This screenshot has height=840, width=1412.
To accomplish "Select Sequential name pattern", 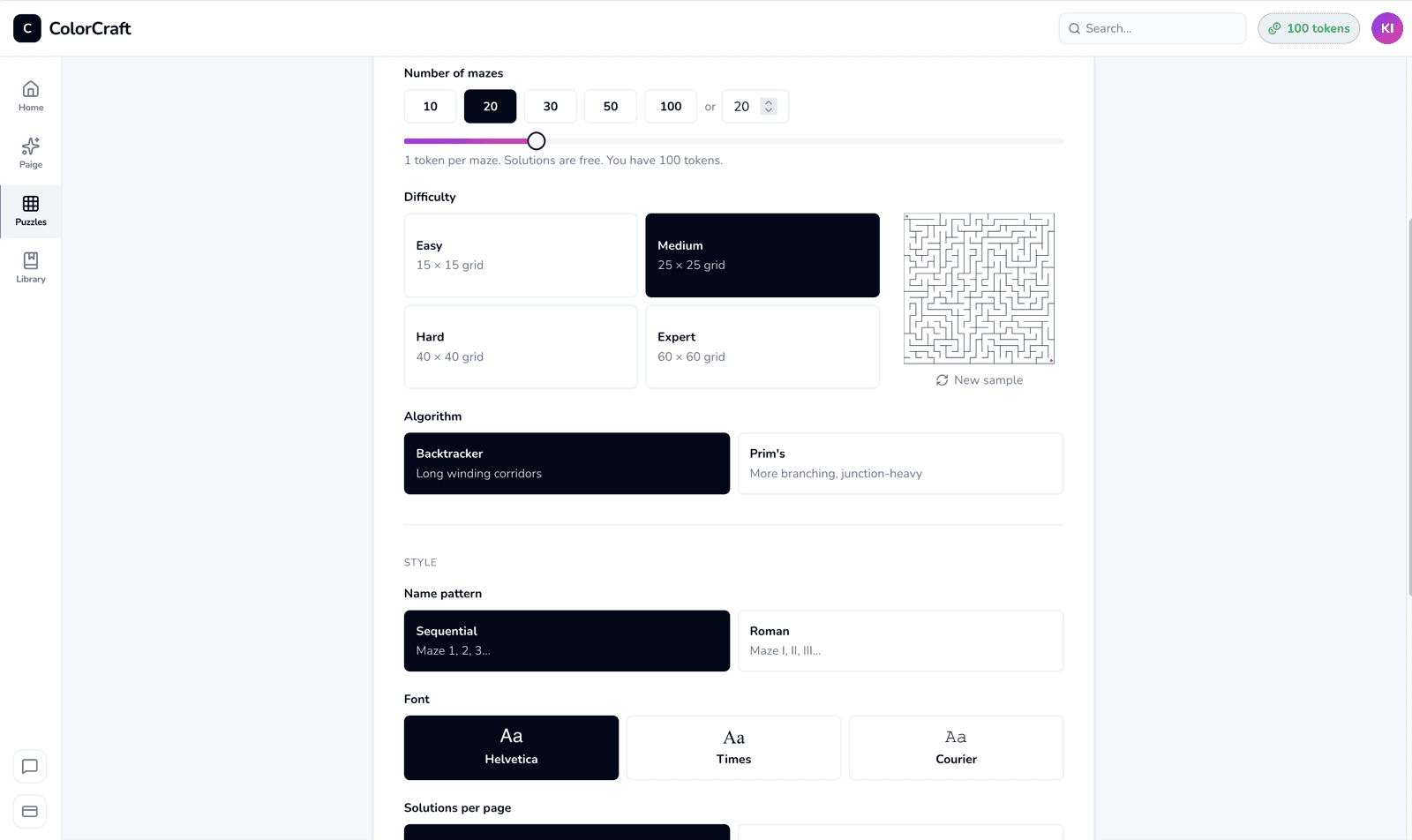I will click(x=567, y=641).
